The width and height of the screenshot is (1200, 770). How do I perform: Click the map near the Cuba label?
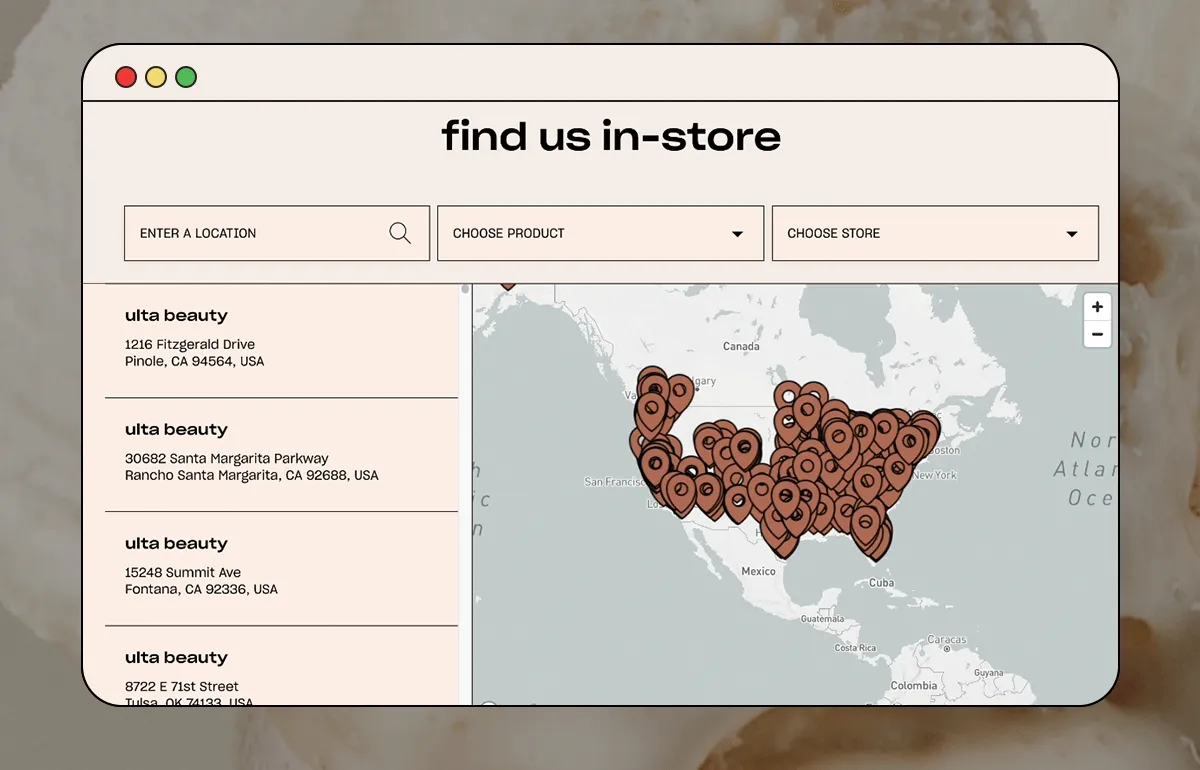coord(884,581)
